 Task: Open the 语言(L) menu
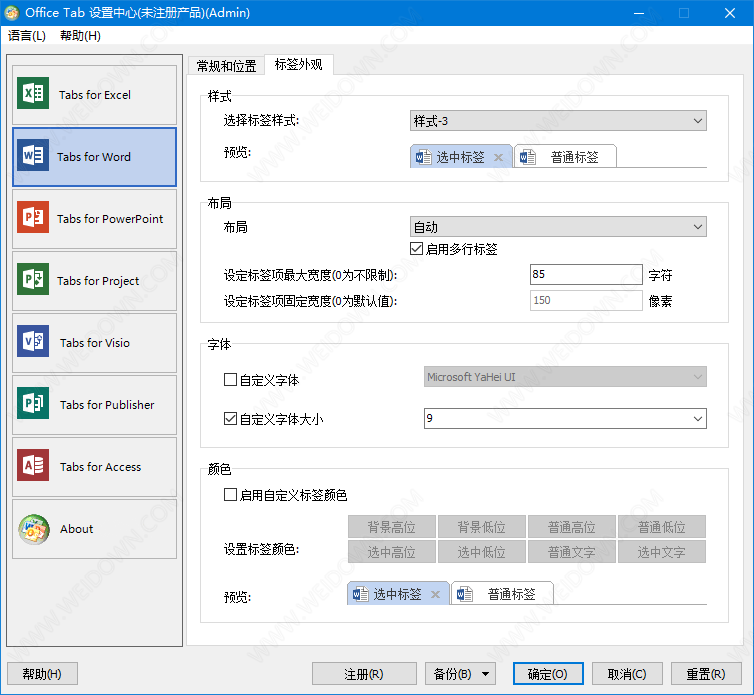tap(27, 36)
